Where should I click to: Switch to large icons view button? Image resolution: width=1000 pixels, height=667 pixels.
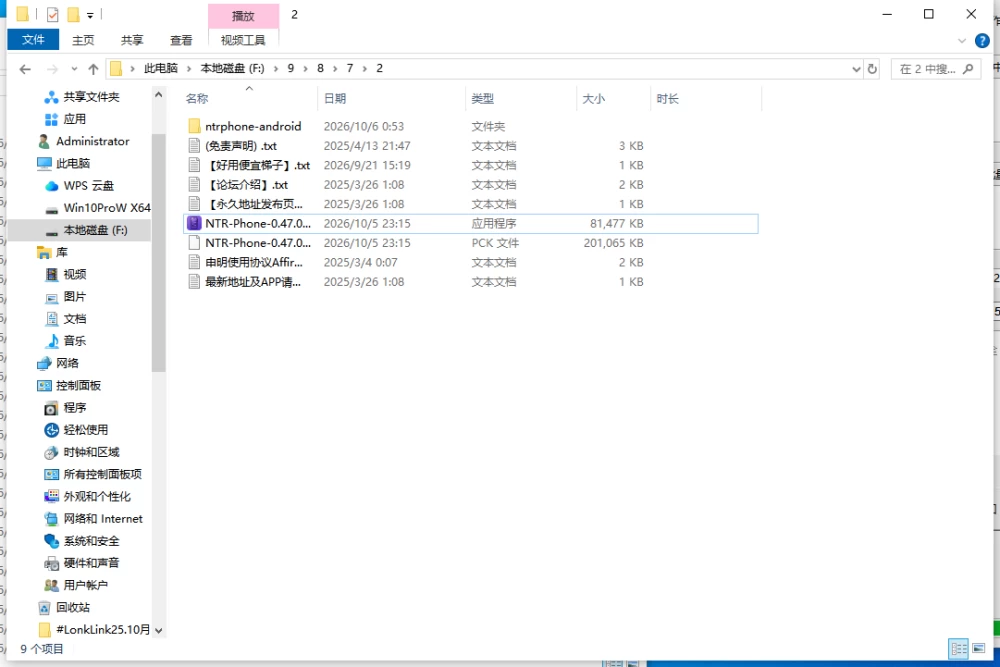[978, 649]
